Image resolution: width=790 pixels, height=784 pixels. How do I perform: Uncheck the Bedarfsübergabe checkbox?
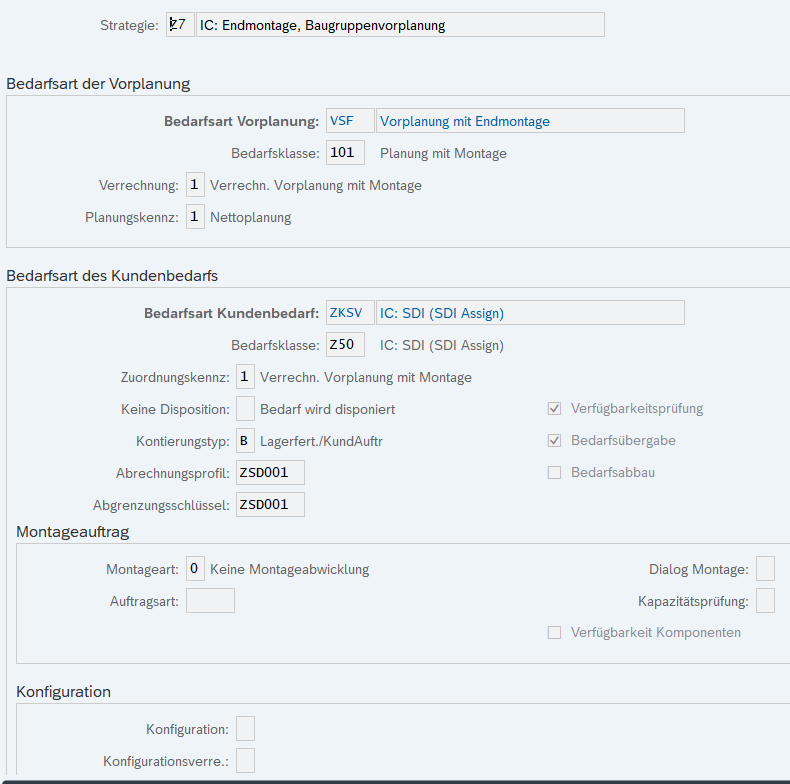pyautogui.click(x=554, y=441)
